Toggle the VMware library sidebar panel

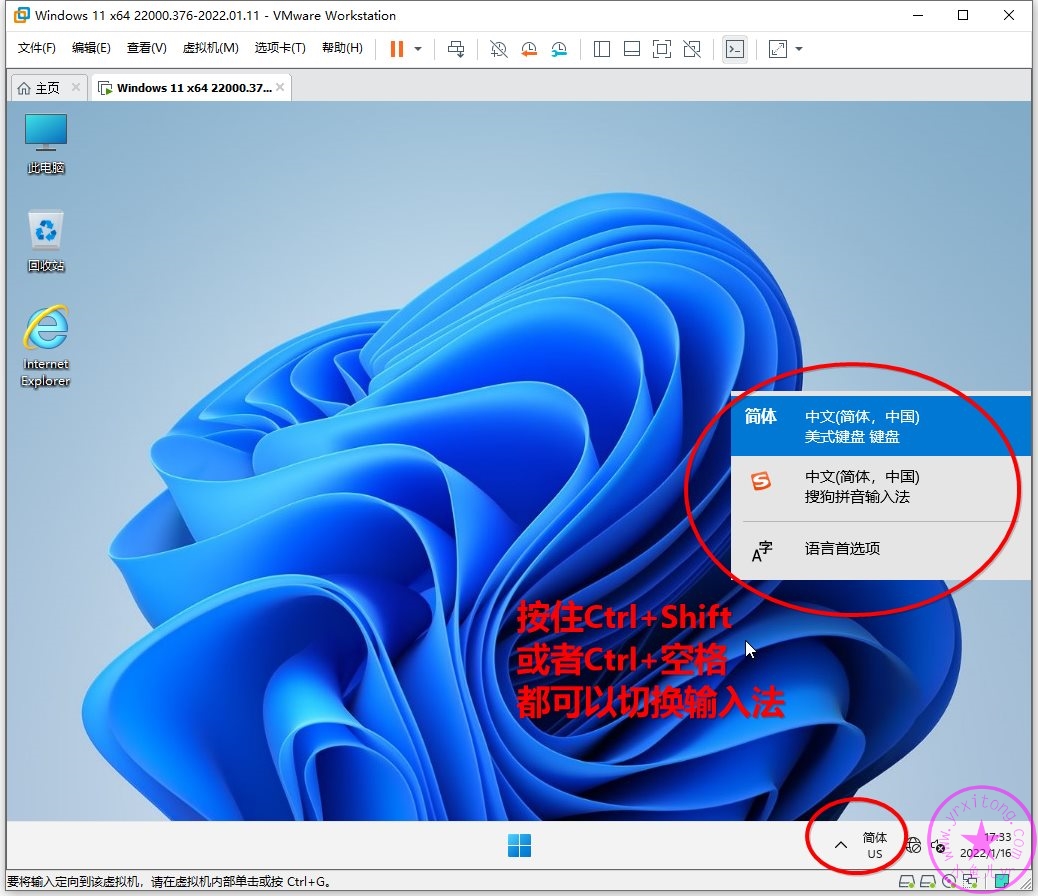(602, 49)
